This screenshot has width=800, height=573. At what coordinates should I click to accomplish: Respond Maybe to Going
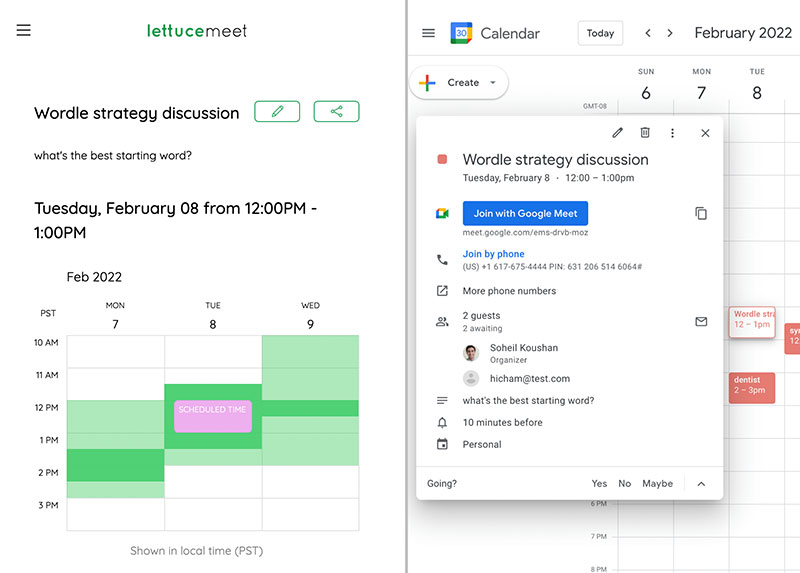click(x=657, y=483)
